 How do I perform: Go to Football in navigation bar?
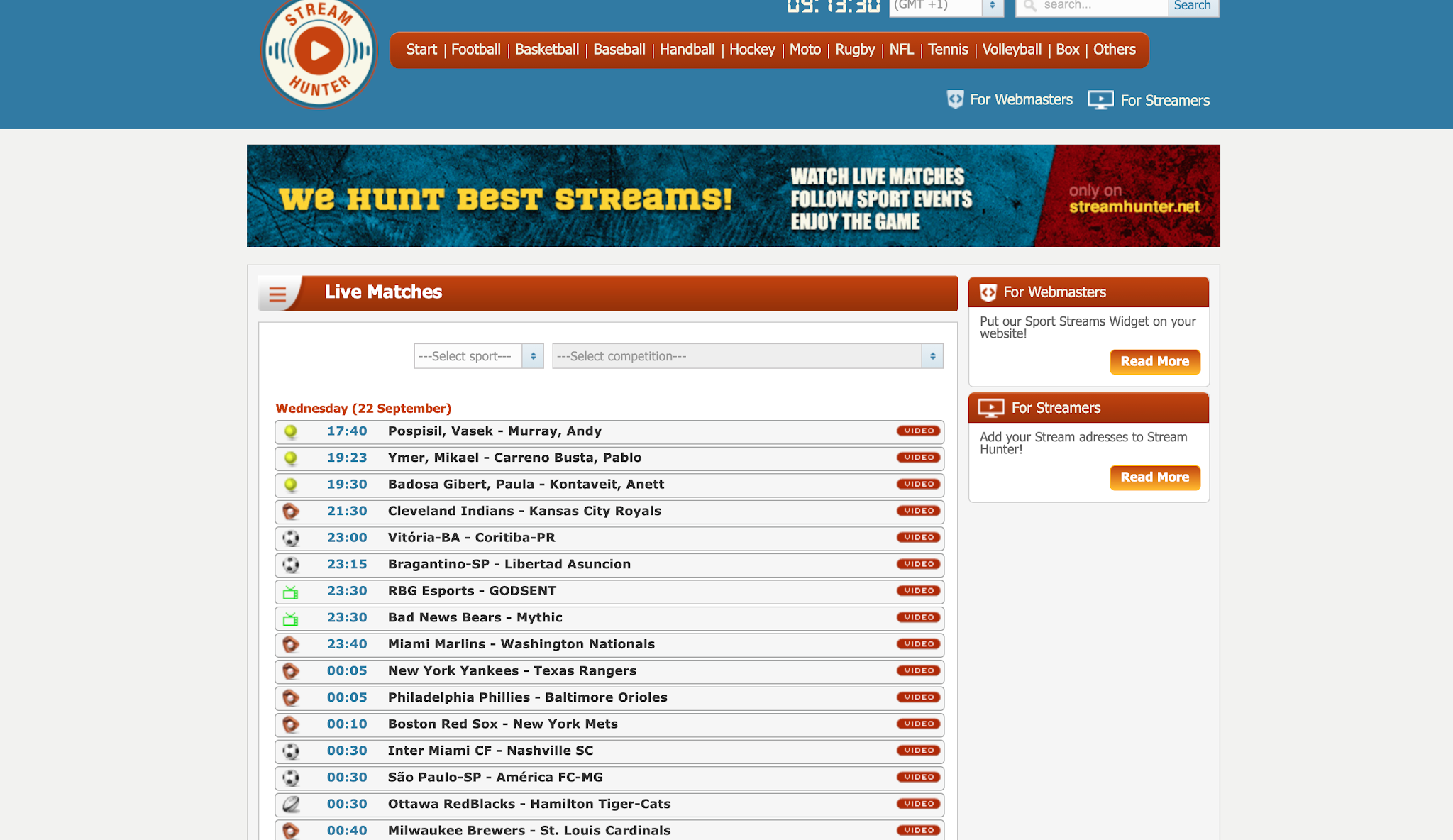pos(475,50)
